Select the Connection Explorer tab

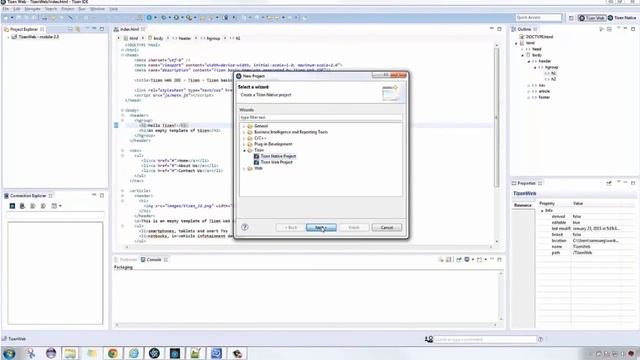[28, 196]
